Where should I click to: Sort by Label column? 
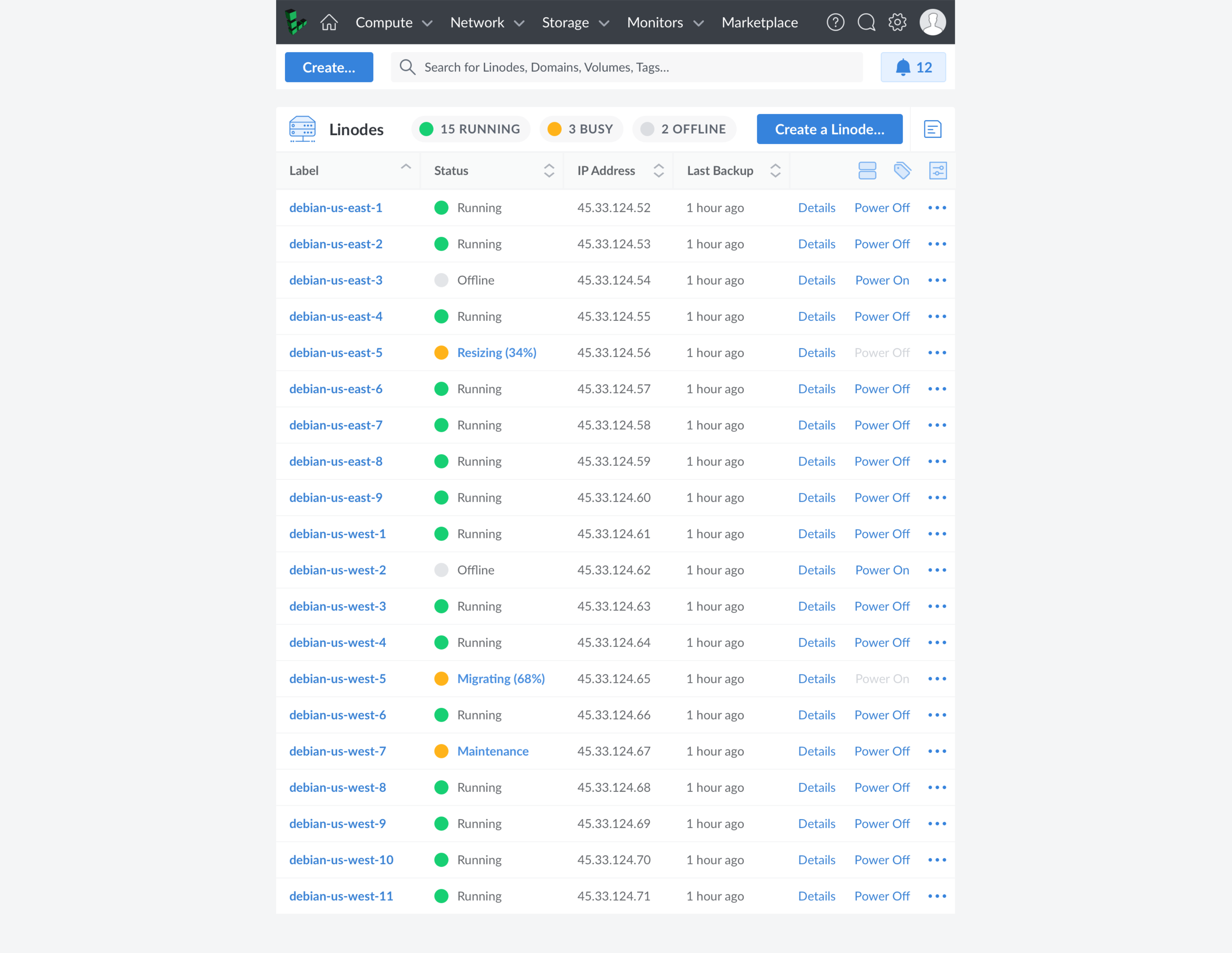(348, 170)
